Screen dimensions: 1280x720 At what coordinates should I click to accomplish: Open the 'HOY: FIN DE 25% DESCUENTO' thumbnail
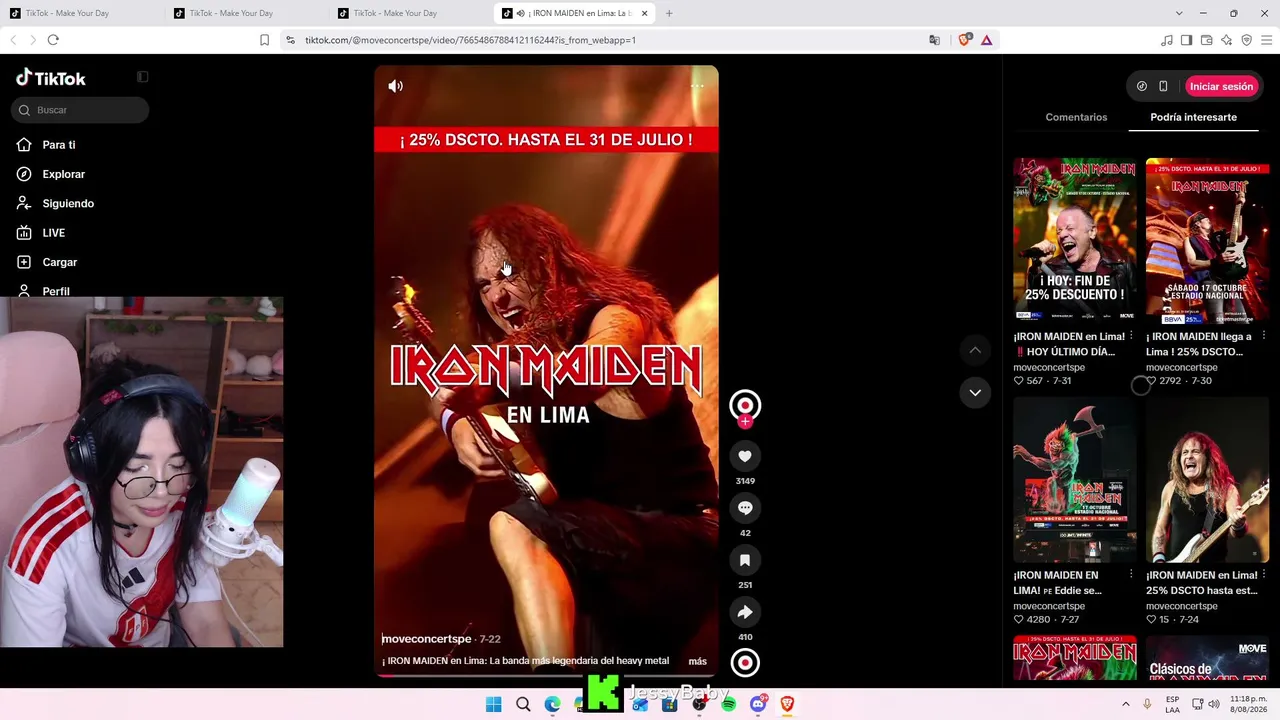click(1075, 240)
